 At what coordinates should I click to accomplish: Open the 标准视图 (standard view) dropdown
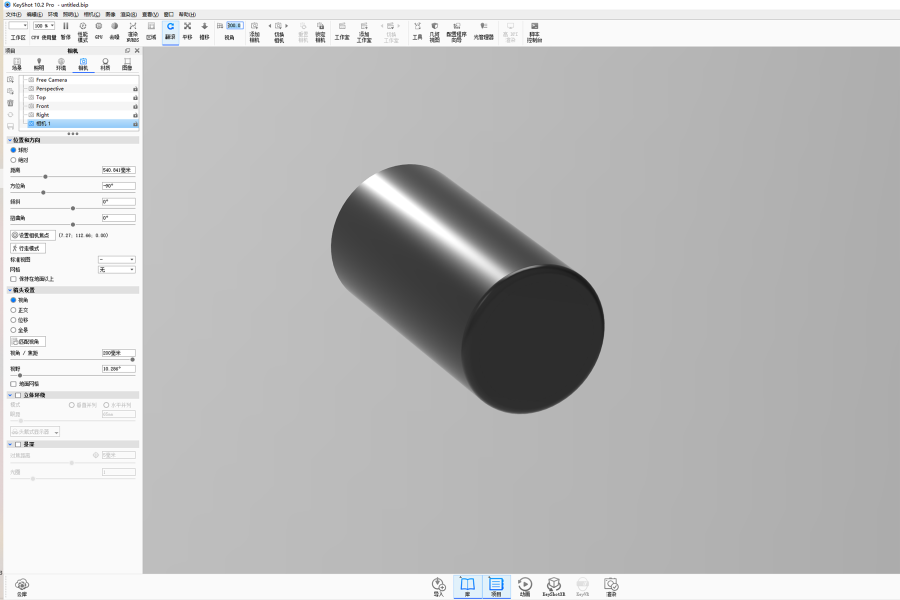click(x=116, y=260)
